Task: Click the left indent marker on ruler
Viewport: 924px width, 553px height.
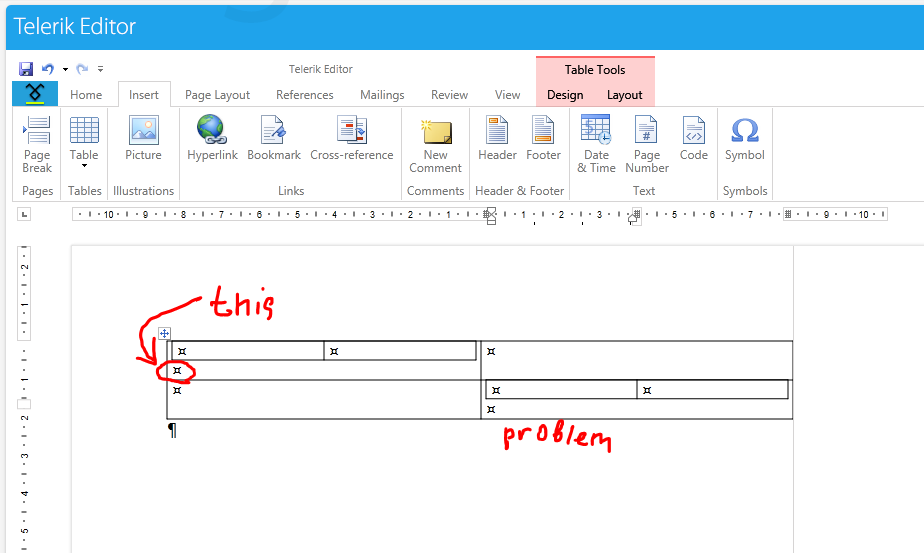Action: (x=491, y=216)
